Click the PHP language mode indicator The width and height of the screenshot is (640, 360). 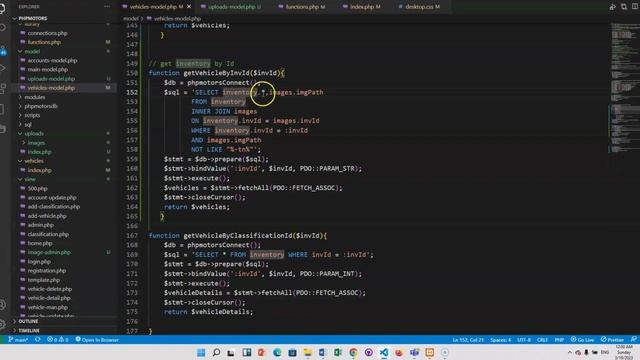coord(559,340)
